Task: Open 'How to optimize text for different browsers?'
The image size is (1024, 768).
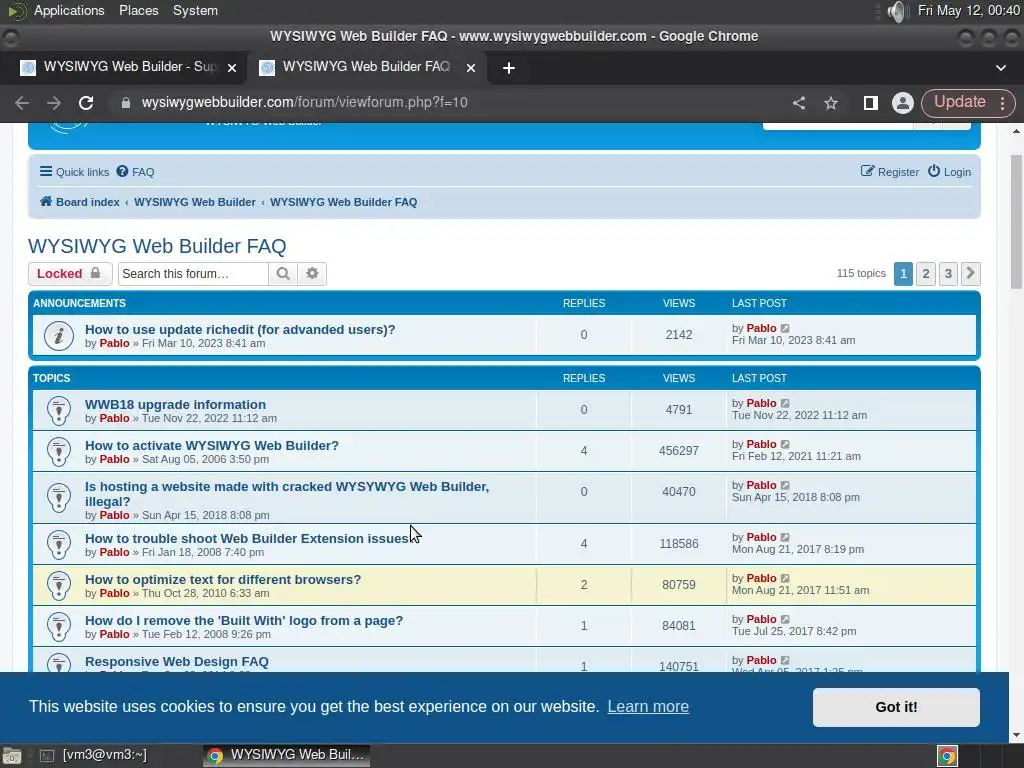Action: [223, 579]
